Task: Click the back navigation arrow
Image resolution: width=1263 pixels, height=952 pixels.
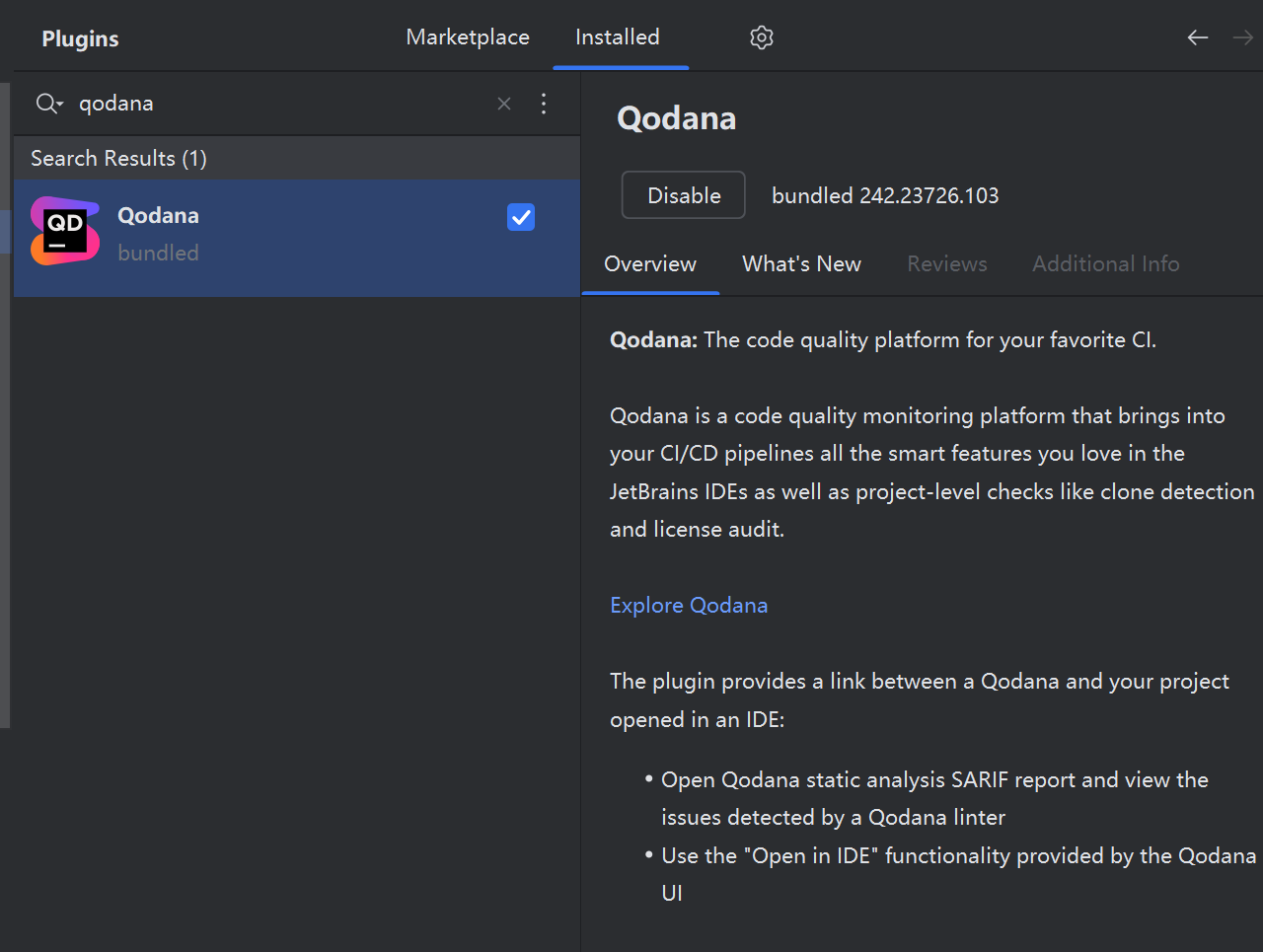Action: coord(1197,37)
